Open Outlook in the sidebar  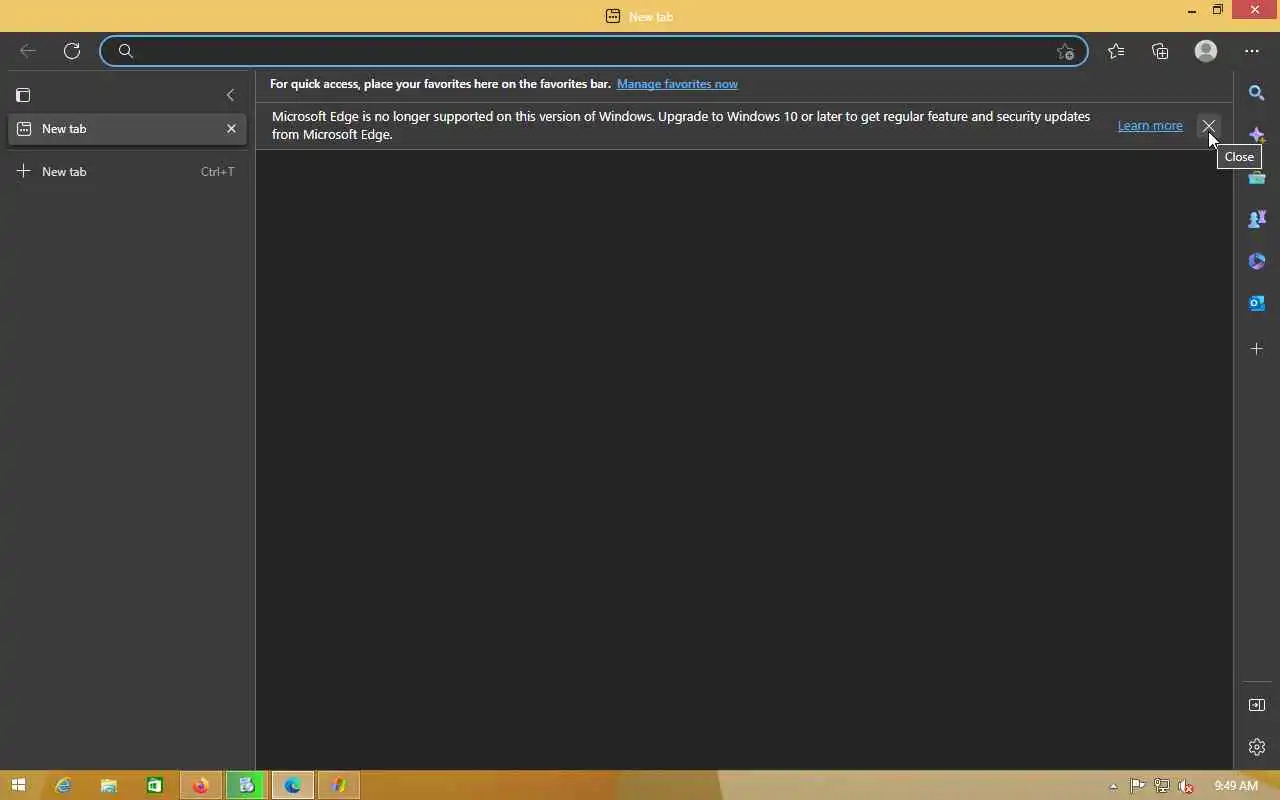click(x=1257, y=303)
